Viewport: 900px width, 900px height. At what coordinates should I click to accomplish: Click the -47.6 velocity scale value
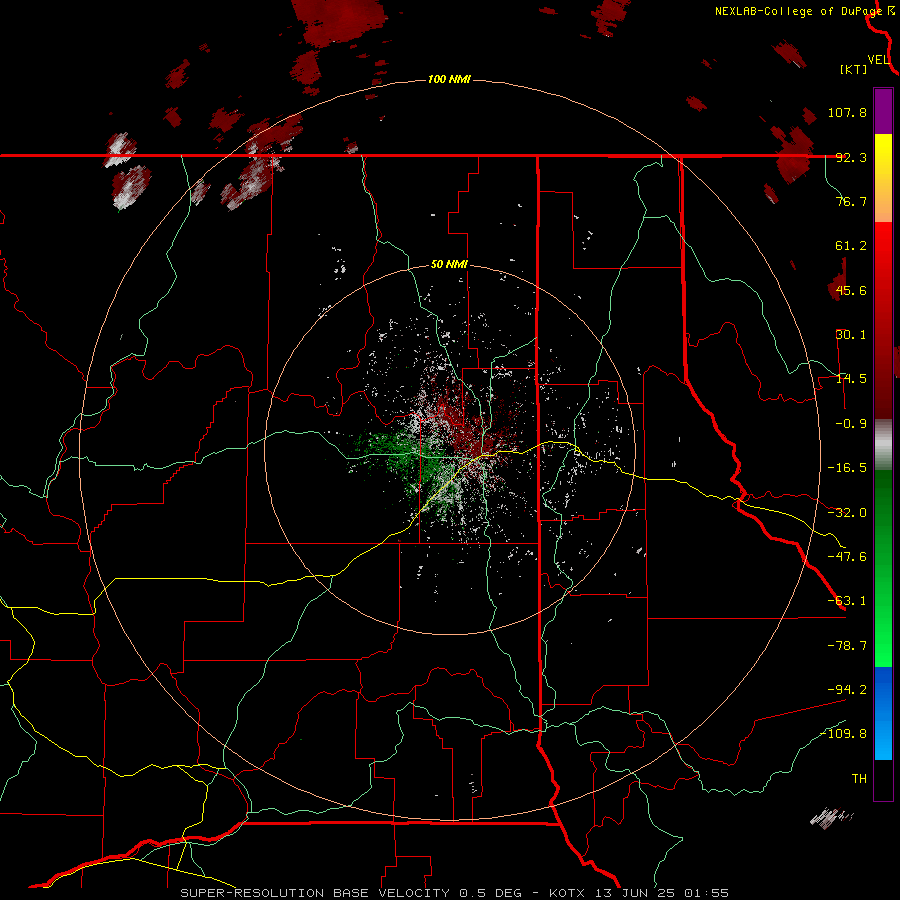click(x=847, y=557)
